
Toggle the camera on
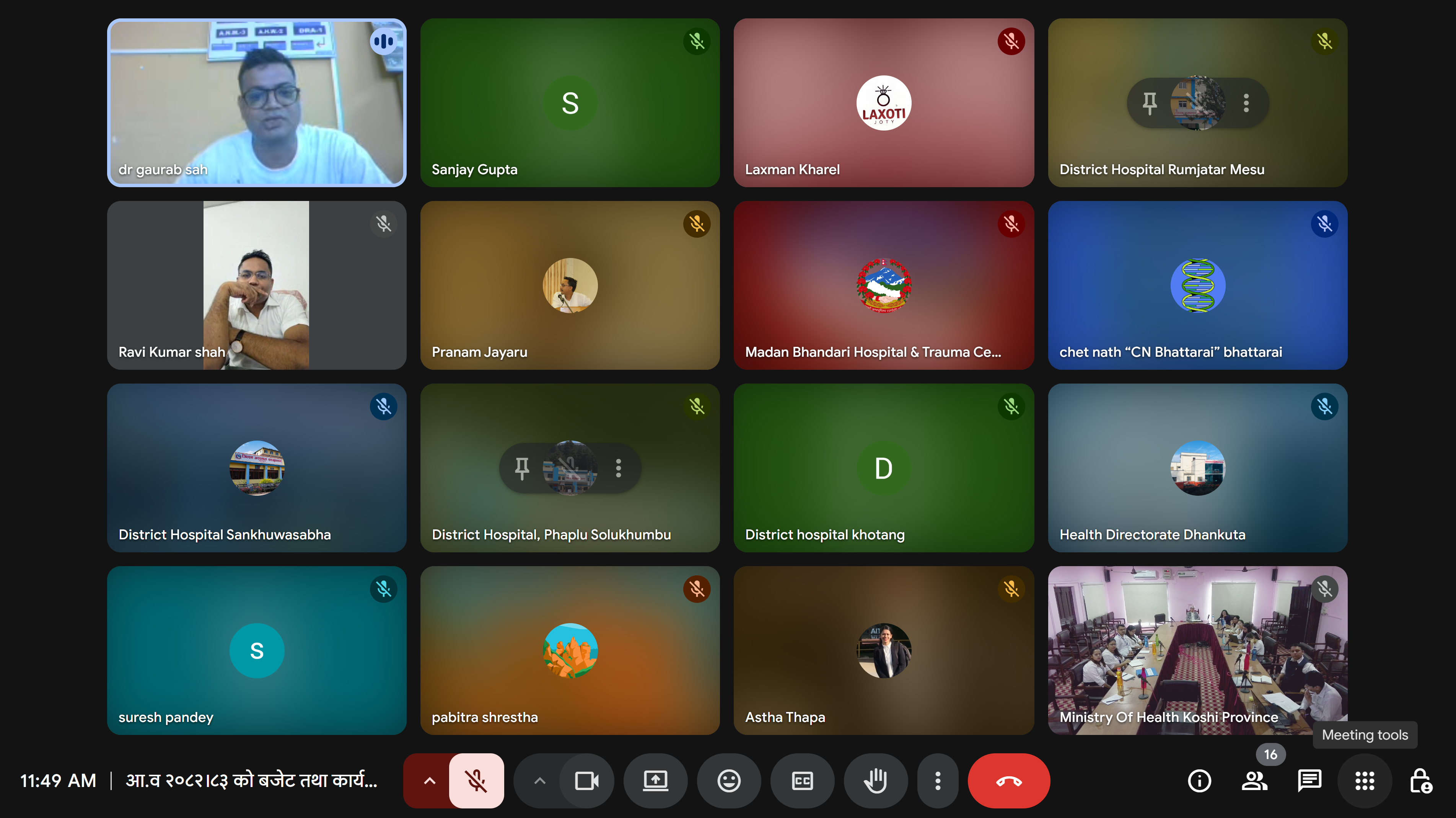coord(586,780)
